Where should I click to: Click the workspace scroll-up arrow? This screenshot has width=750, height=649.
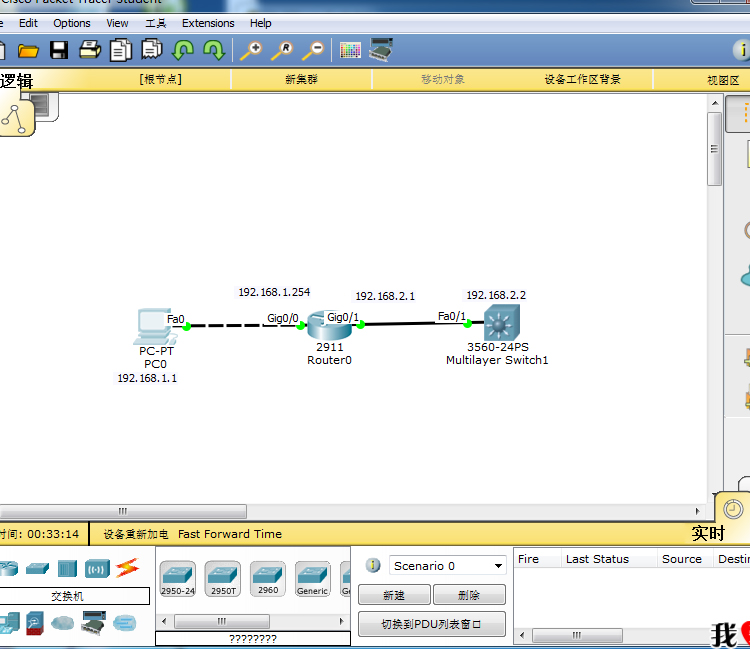[715, 103]
